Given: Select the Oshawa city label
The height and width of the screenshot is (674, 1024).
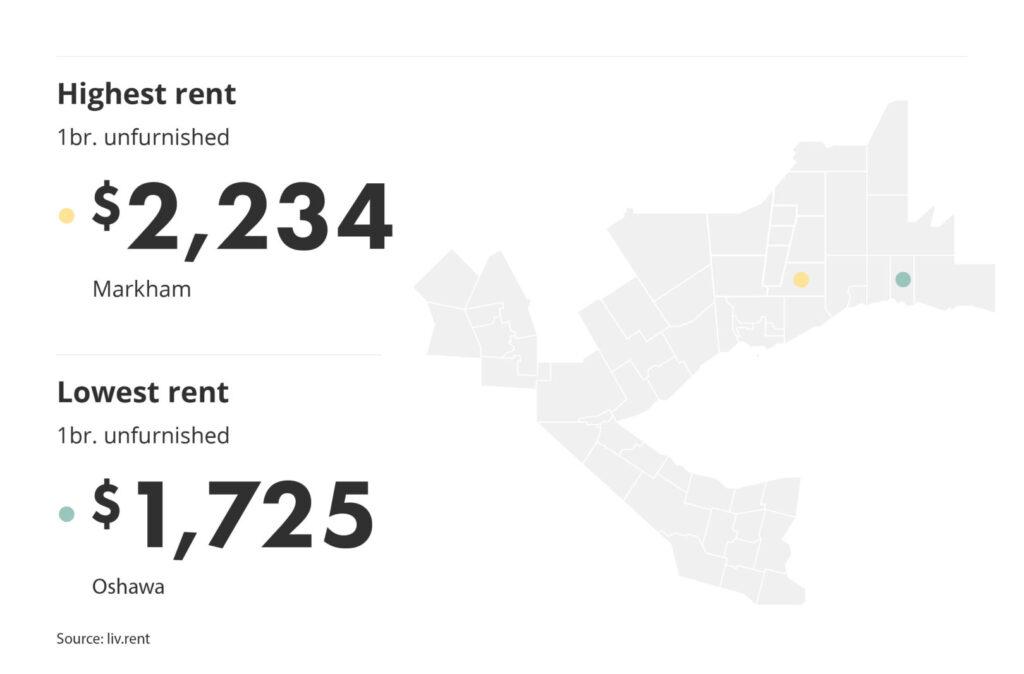Looking at the screenshot, I should coord(128,587).
